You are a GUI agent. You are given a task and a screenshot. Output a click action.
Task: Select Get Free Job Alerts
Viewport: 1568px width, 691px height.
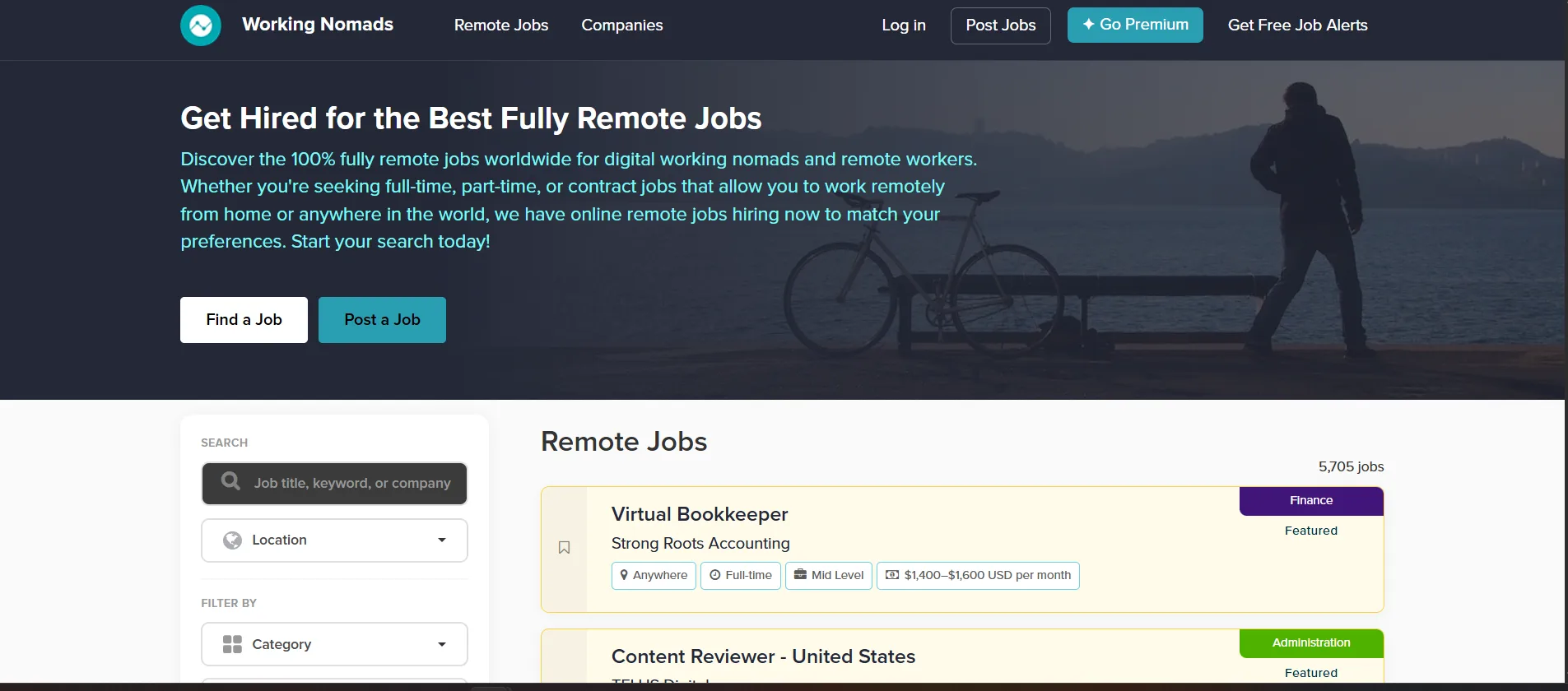click(x=1297, y=26)
